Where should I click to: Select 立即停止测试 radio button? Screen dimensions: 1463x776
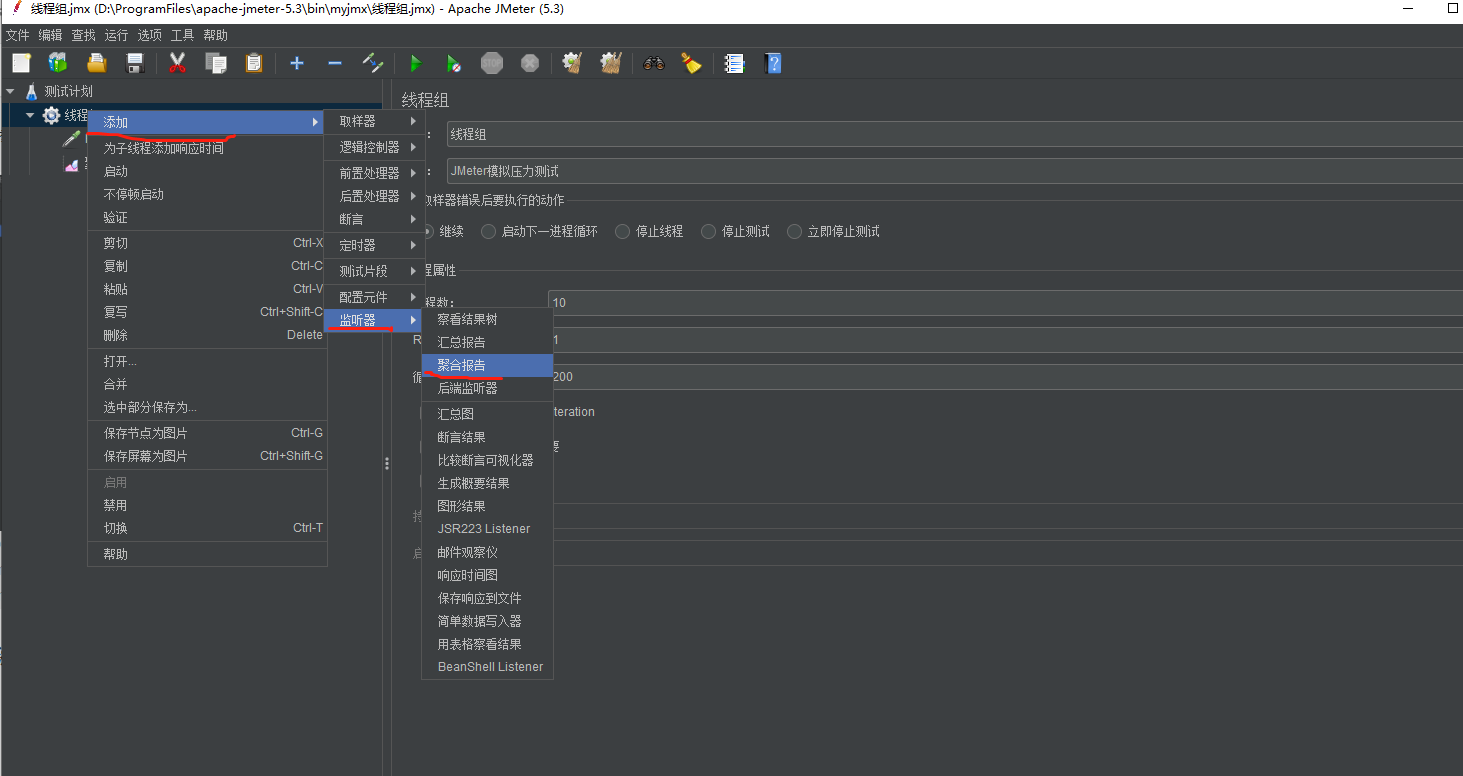795,231
